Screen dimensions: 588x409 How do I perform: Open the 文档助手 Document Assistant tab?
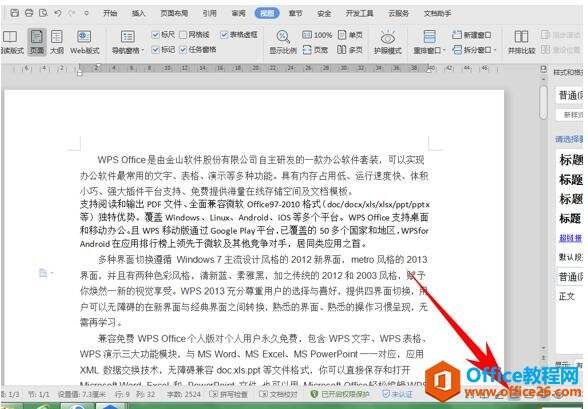point(437,13)
